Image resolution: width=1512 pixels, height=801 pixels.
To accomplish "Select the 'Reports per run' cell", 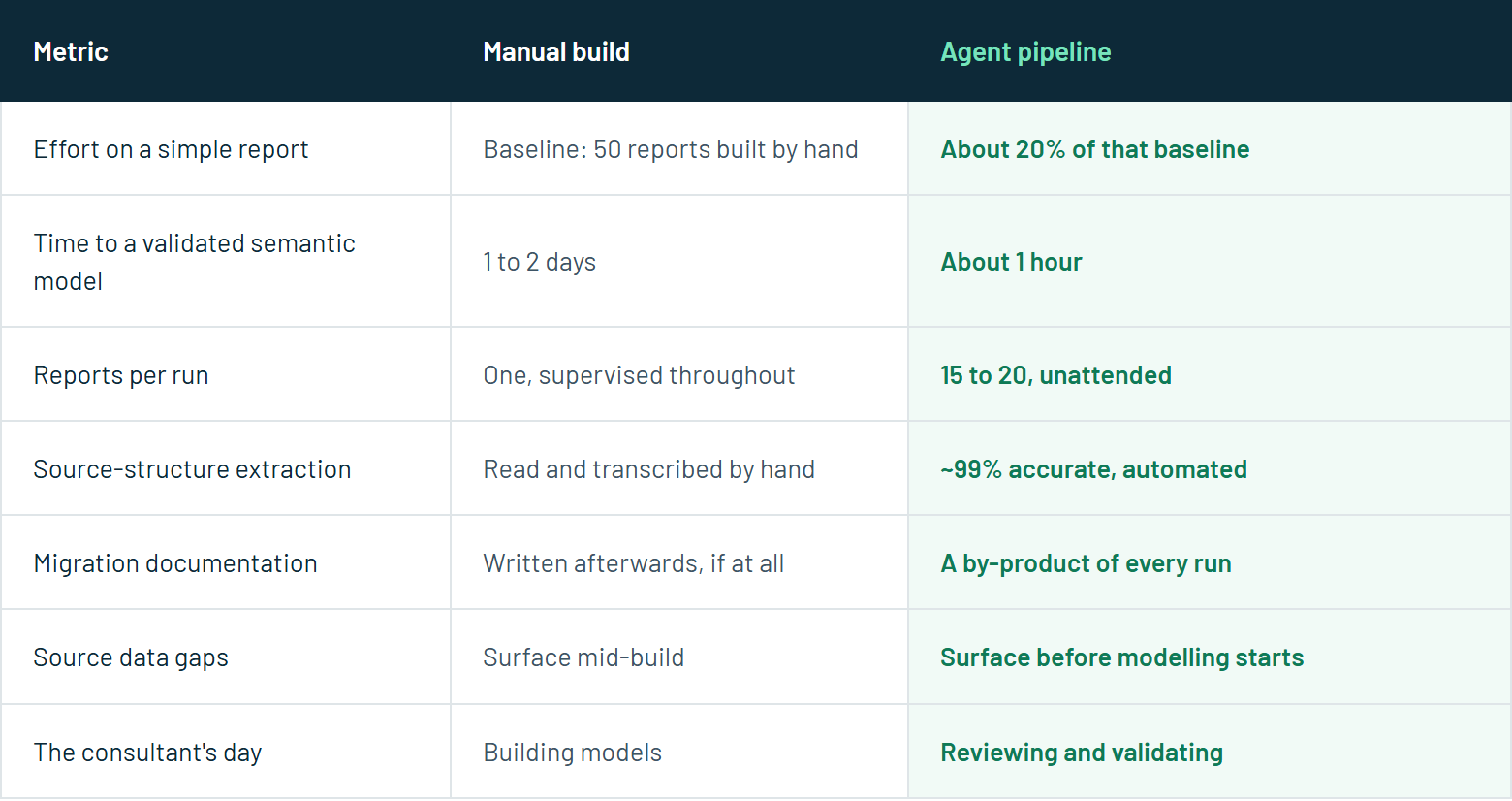I will click(226, 375).
